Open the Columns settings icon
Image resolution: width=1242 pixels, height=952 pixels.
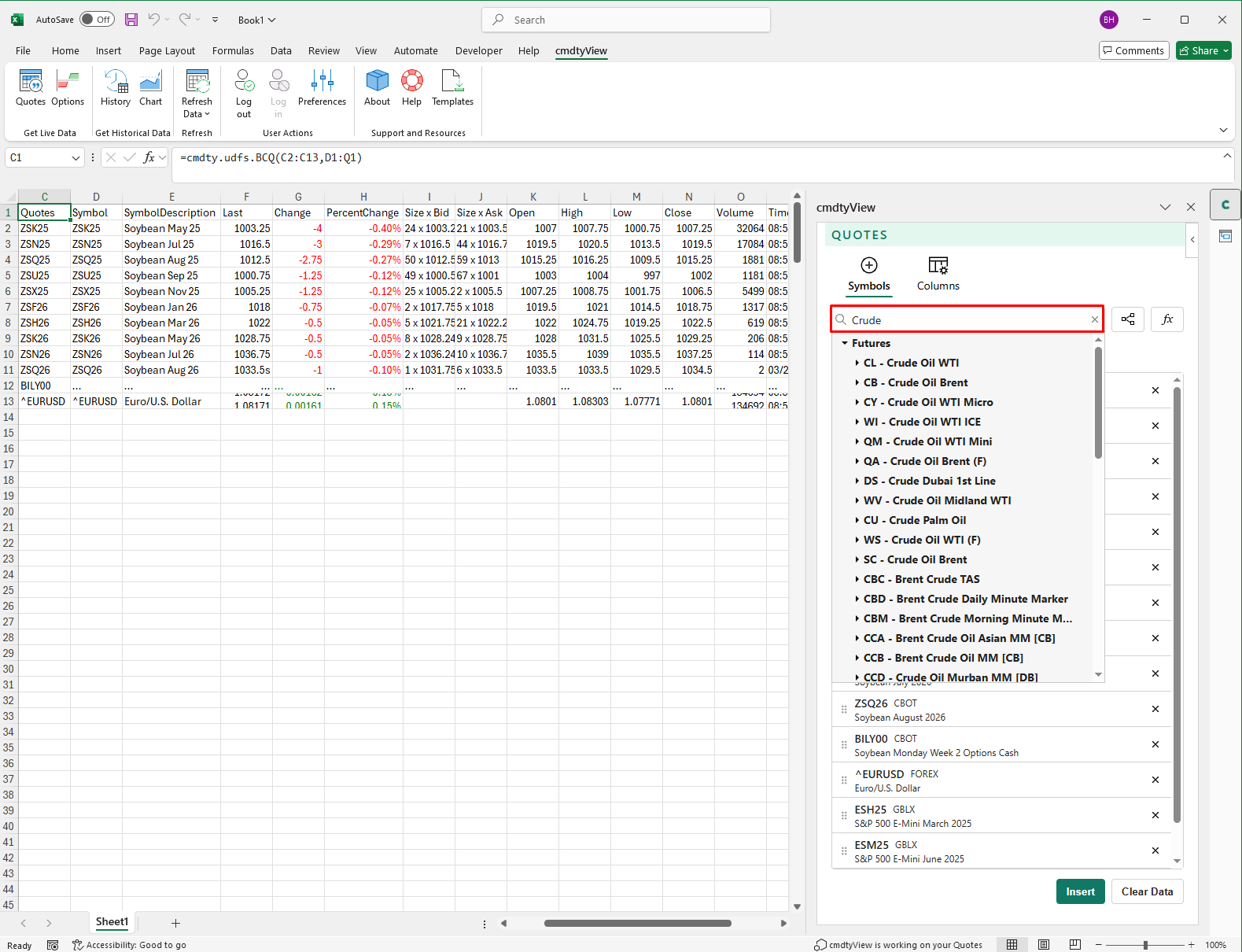click(x=938, y=265)
